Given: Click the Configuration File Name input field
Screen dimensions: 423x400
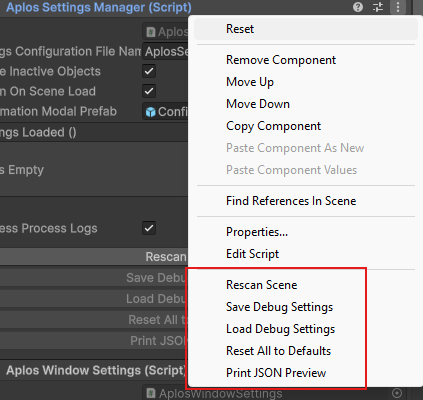Looking at the screenshot, I should point(165,52).
